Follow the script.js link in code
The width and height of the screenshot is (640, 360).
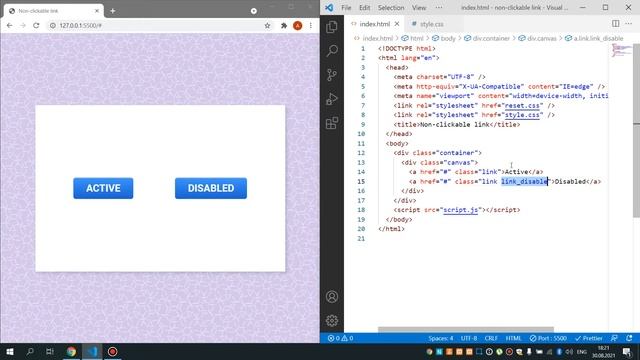pyautogui.click(x=460, y=210)
